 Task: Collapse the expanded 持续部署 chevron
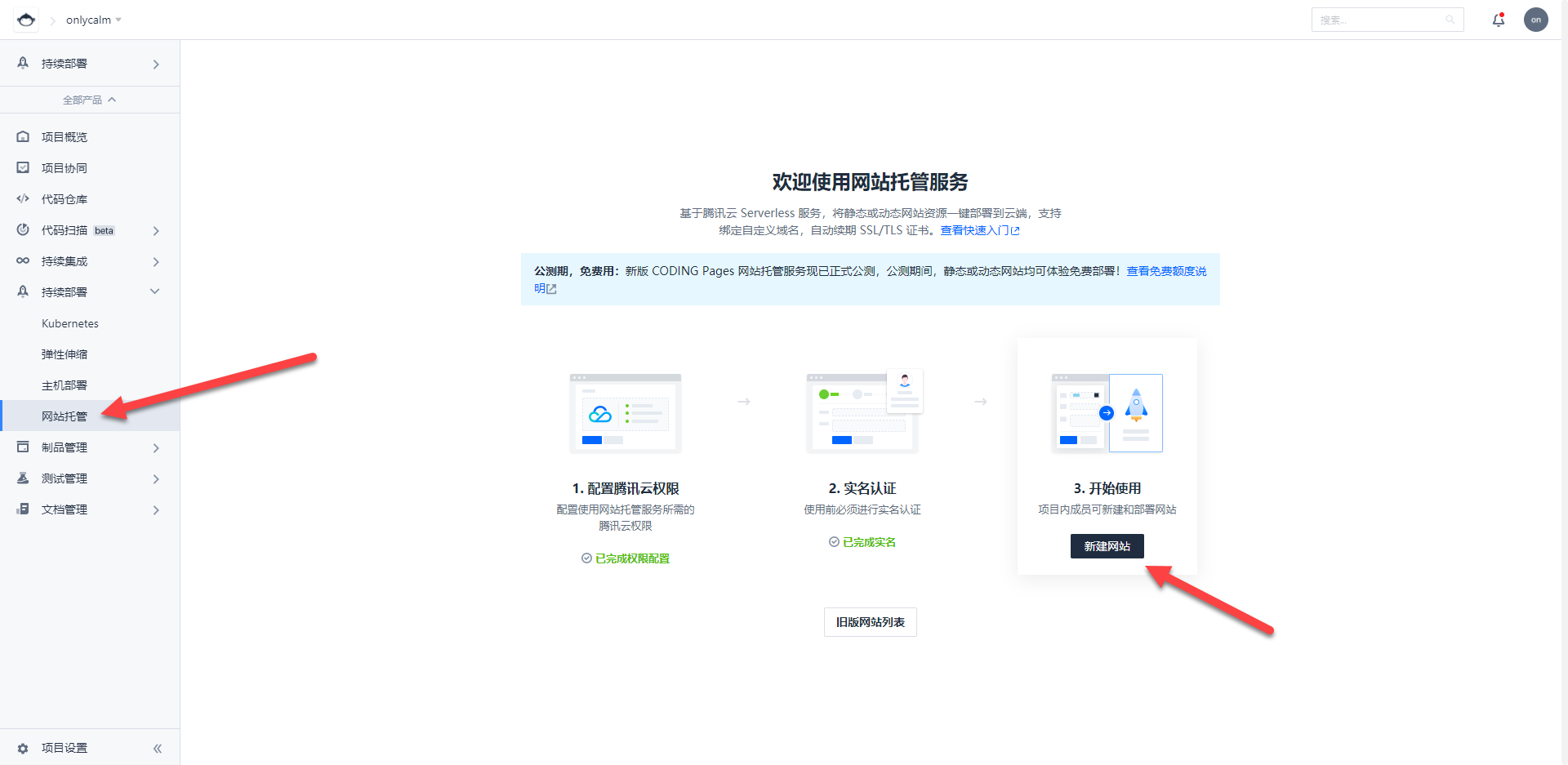[x=155, y=291]
